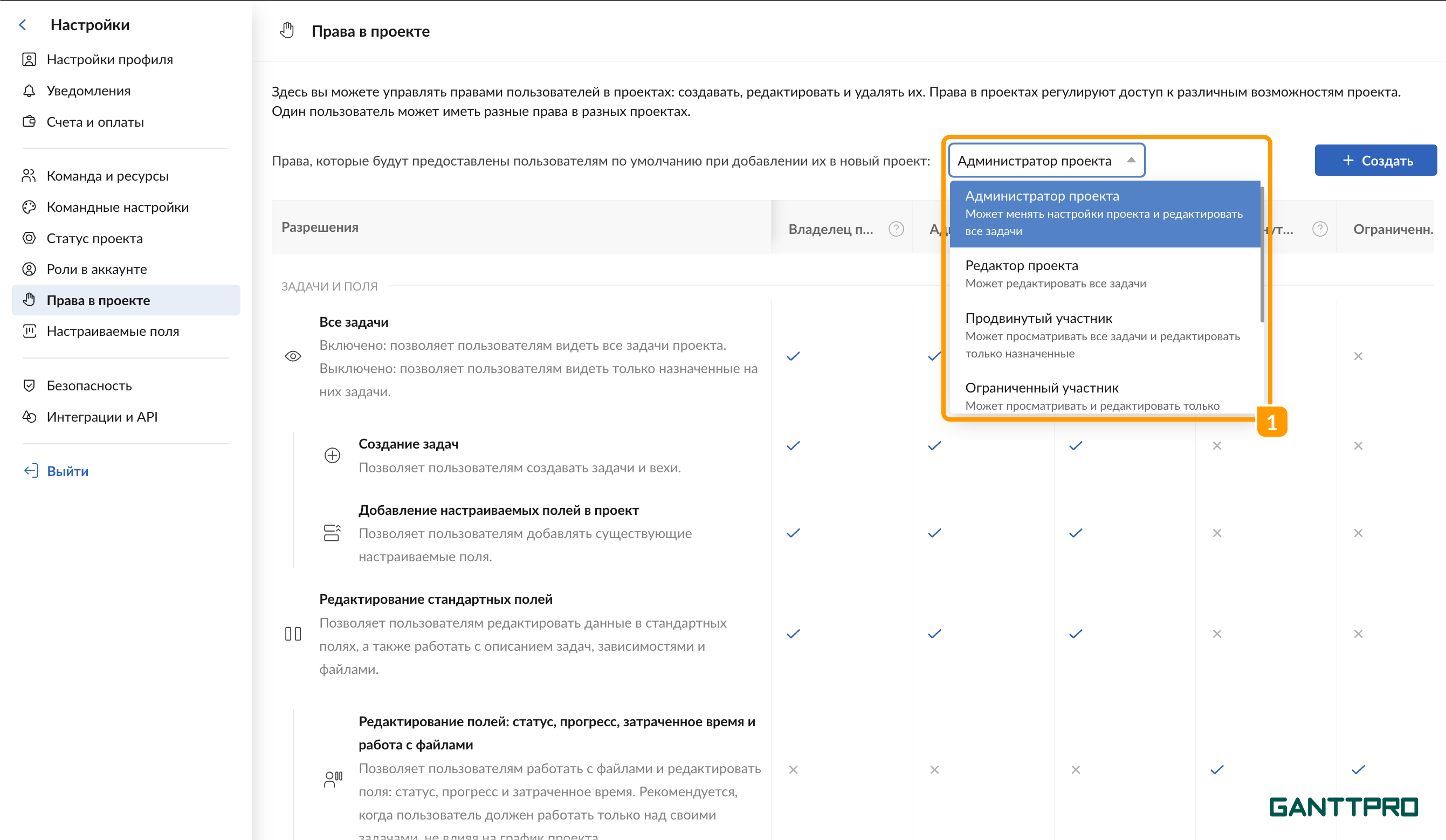This screenshot has width=1446, height=840.
Task: Click the Выйти logout link
Action: 67,471
